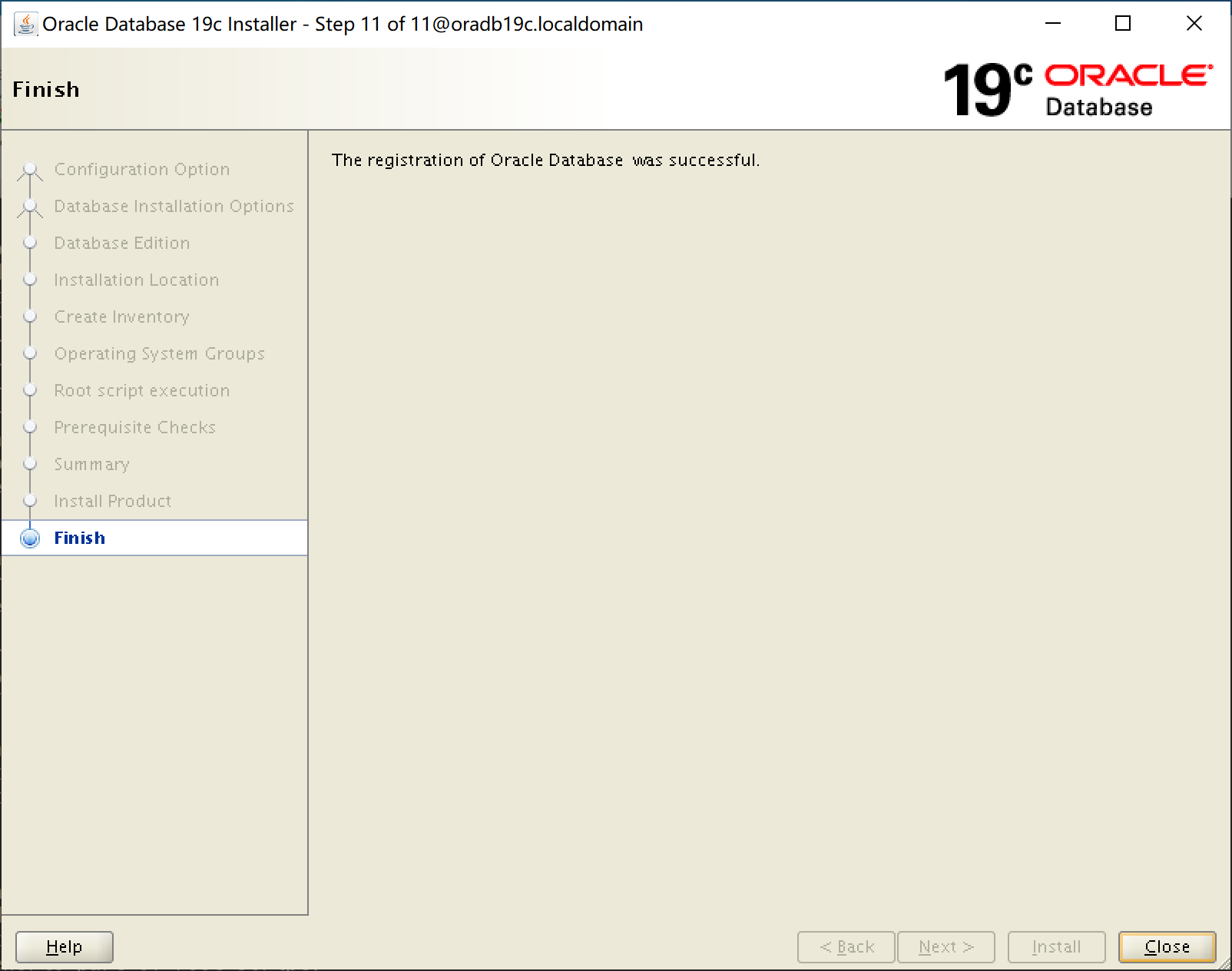Viewport: 1232px width, 971px height.
Task: Click the disabled Next button
Action: pos(946,946)
